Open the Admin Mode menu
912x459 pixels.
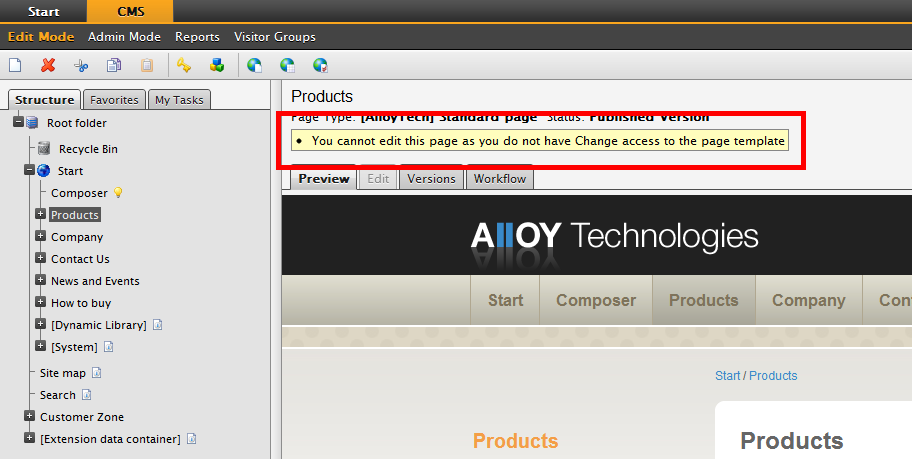pyautogui.click(x=124, y=37)
